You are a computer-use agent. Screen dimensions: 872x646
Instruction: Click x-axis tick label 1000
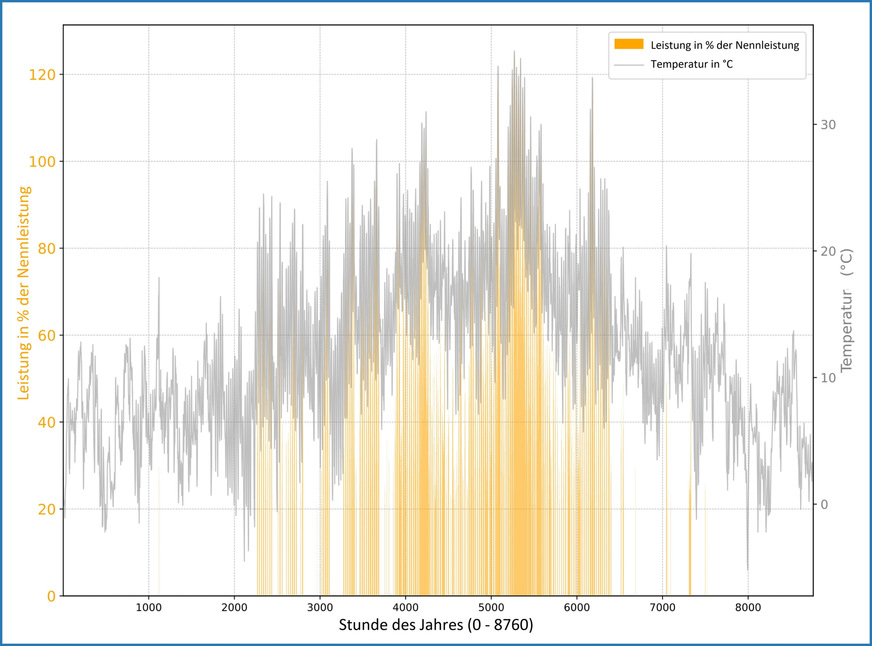[149, 606]
